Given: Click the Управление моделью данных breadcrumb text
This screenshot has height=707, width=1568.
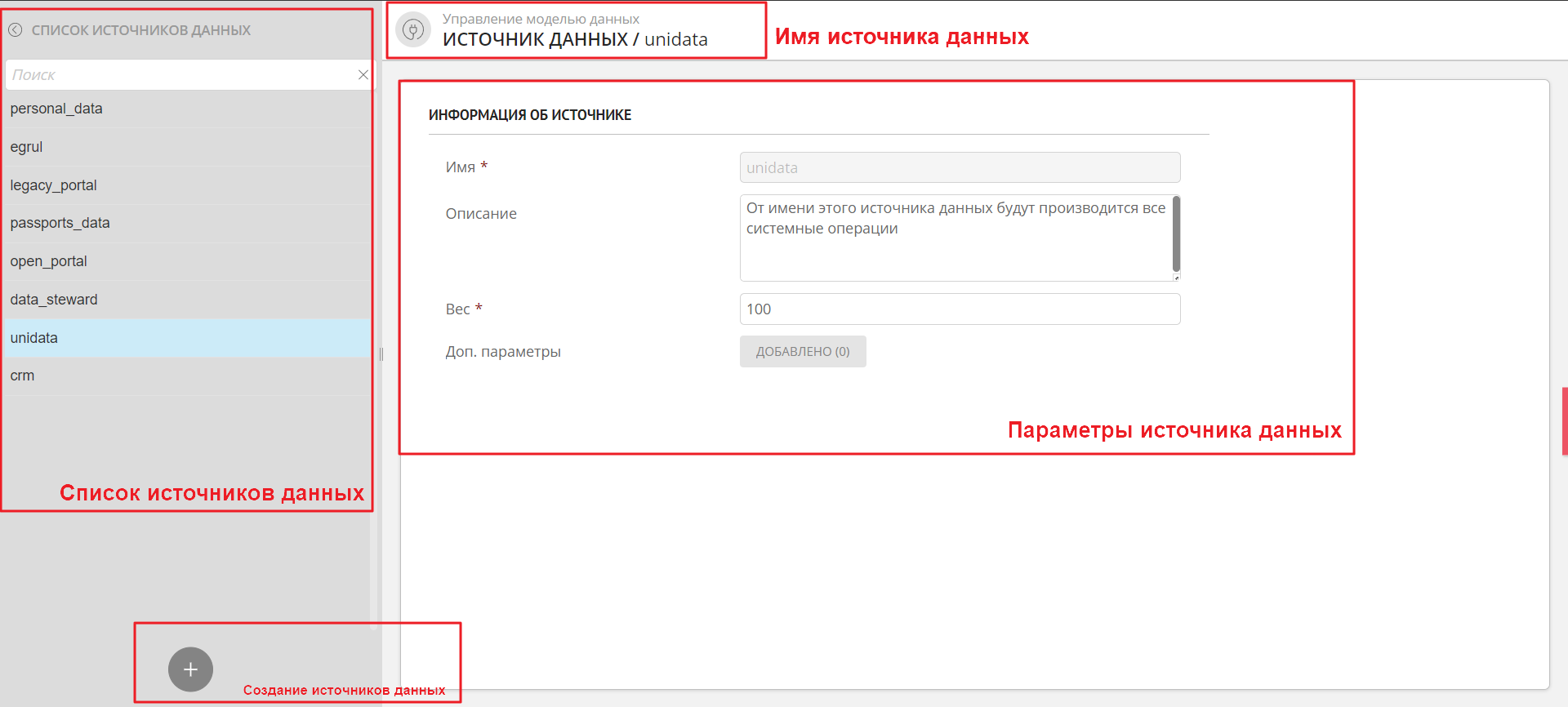Looking at the screenshot, I should pos(541,19).
